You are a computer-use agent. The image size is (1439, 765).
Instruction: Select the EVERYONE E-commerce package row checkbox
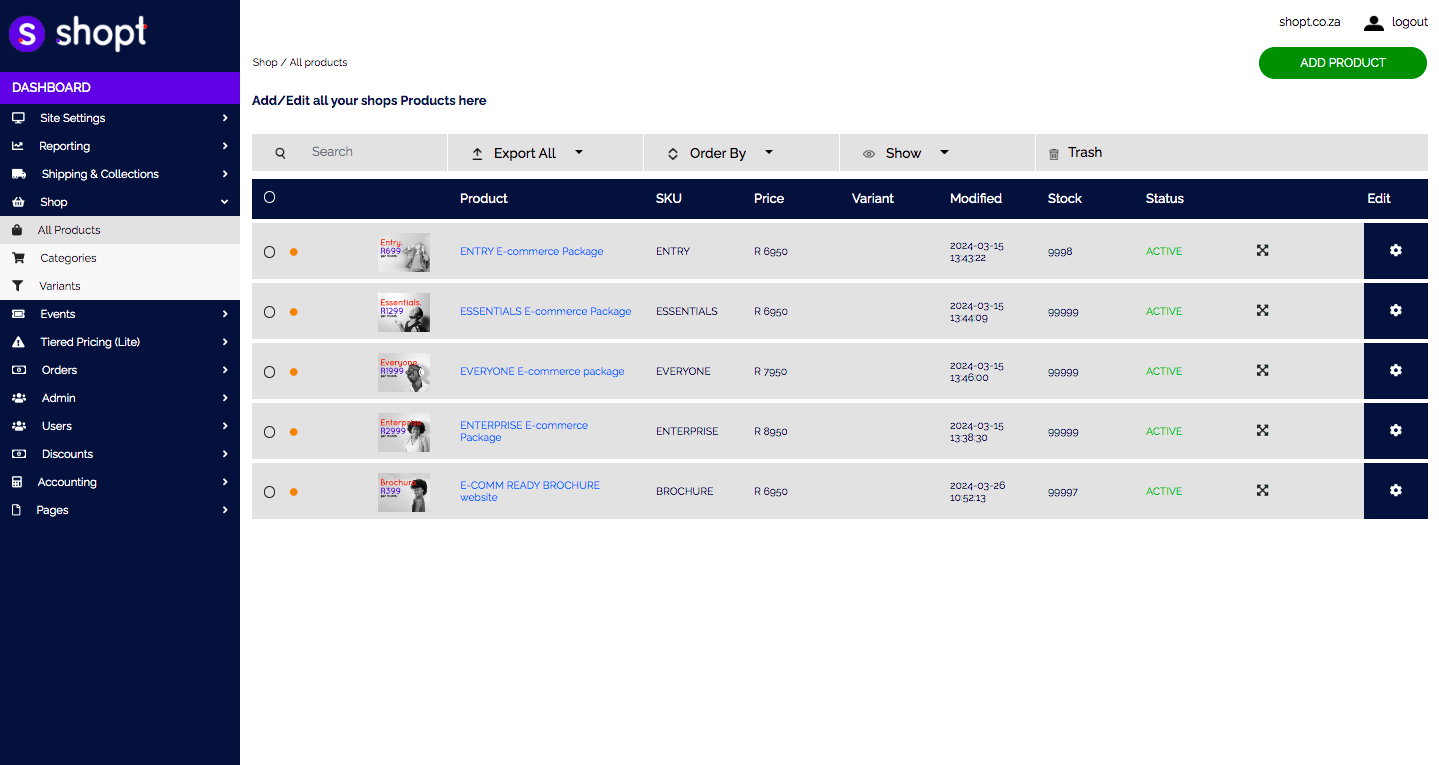[269, 372]
